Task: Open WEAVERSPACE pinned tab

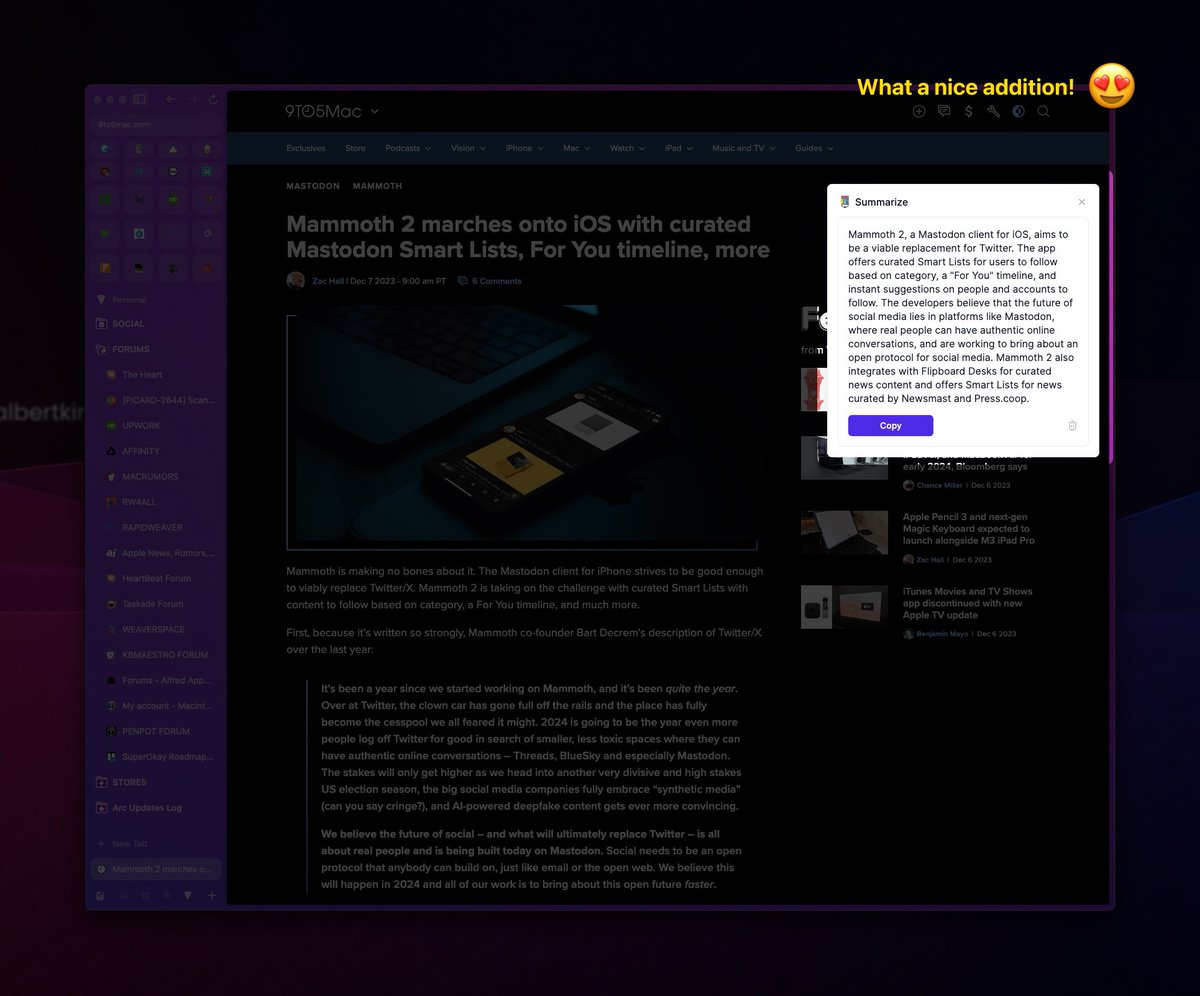Action: point(153,629)
